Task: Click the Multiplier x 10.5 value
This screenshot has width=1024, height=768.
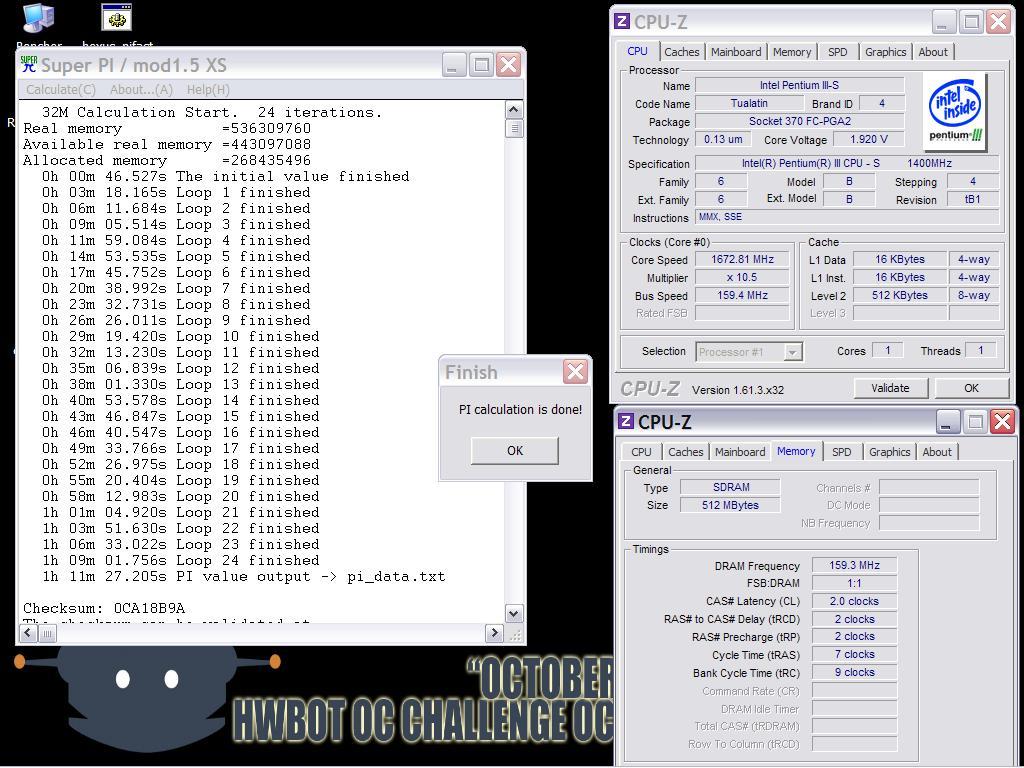Action: pyautogui.click(x=742, y=277)
